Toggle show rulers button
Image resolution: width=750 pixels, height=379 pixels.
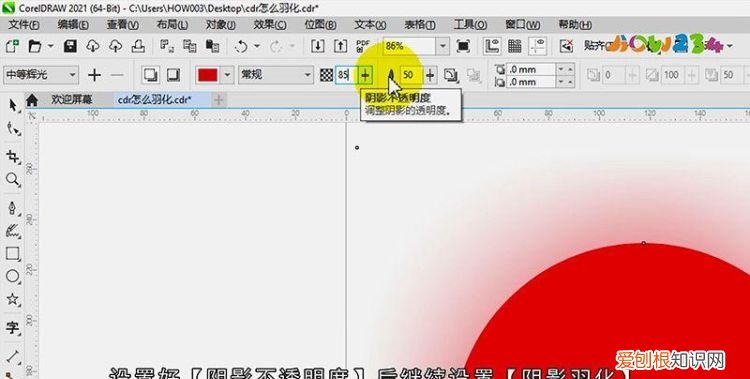pos(492,46)
